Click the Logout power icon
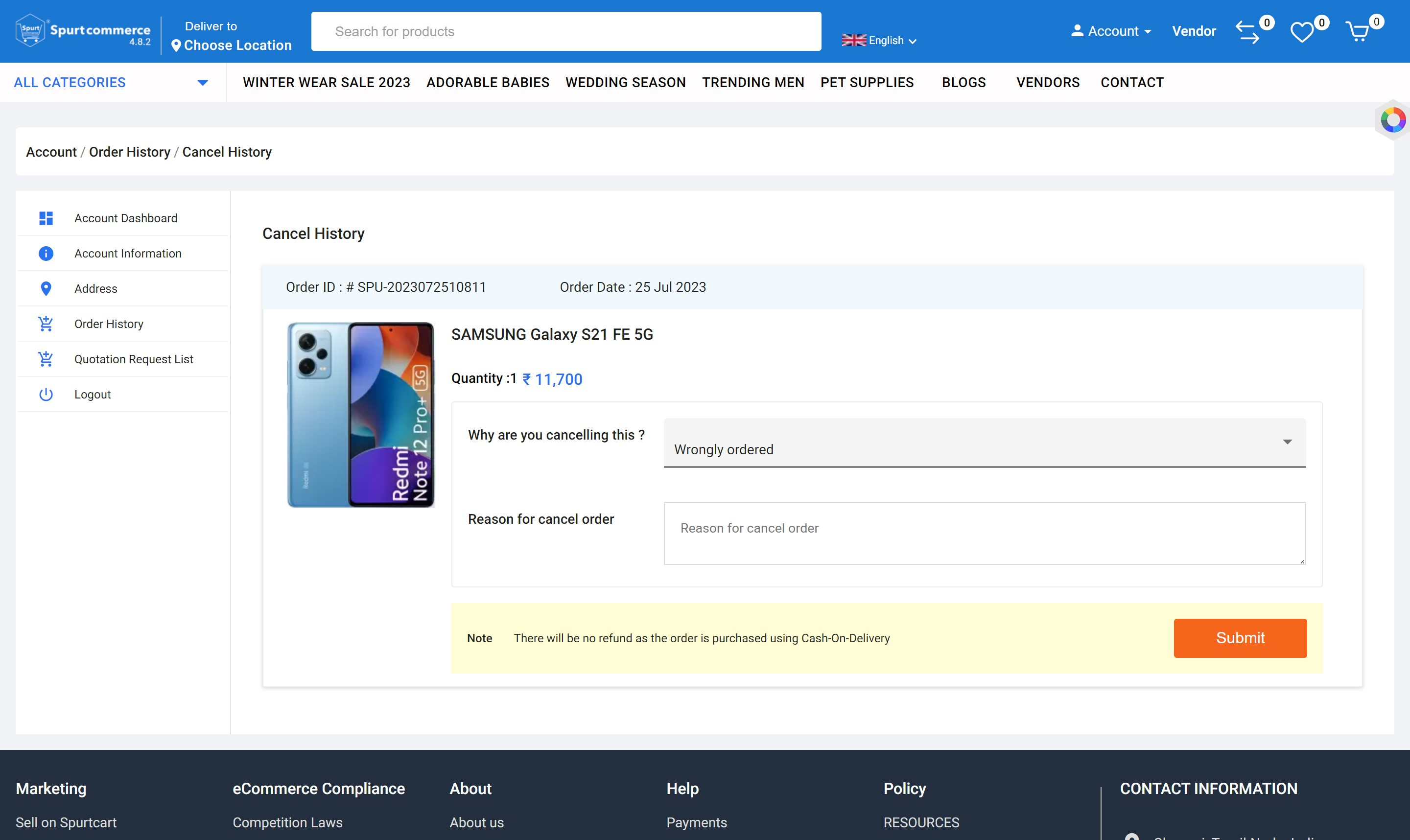 click(46, 394)
